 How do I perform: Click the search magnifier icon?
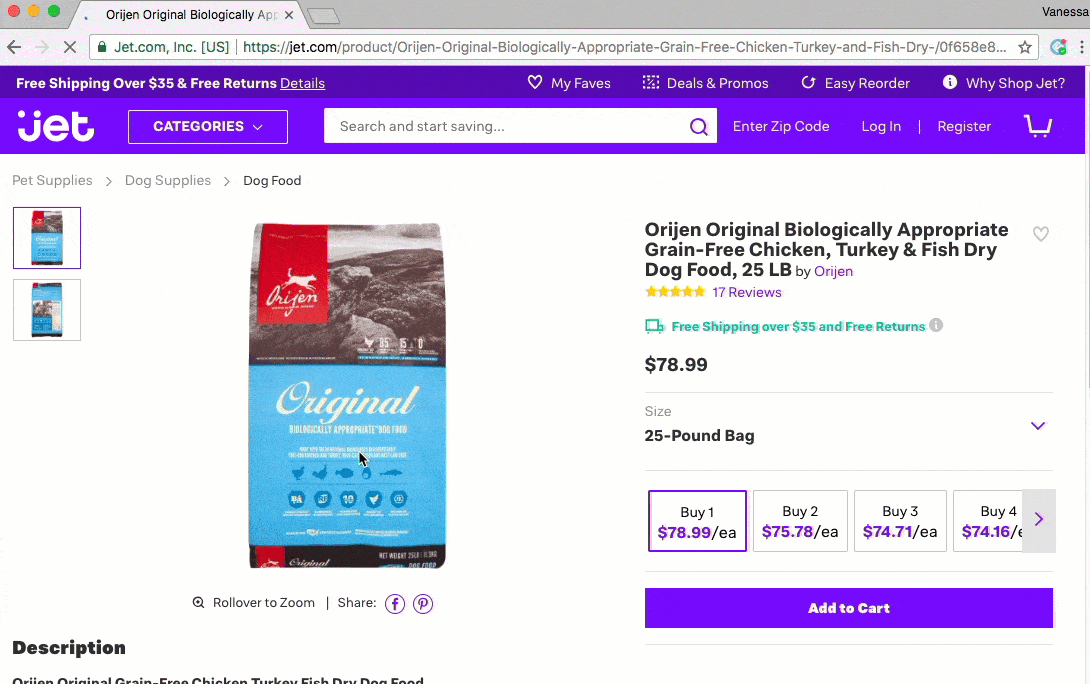[x=699, y=127]
